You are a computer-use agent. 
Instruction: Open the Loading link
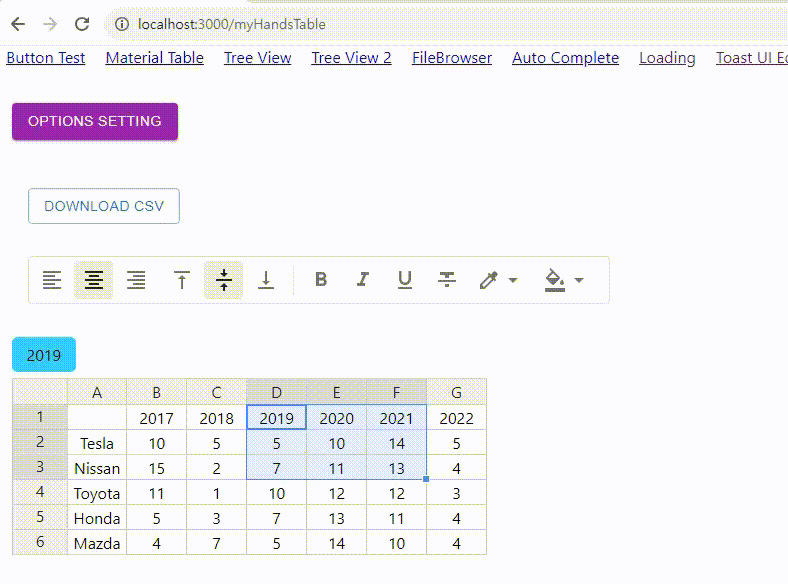tap(667, 58)
